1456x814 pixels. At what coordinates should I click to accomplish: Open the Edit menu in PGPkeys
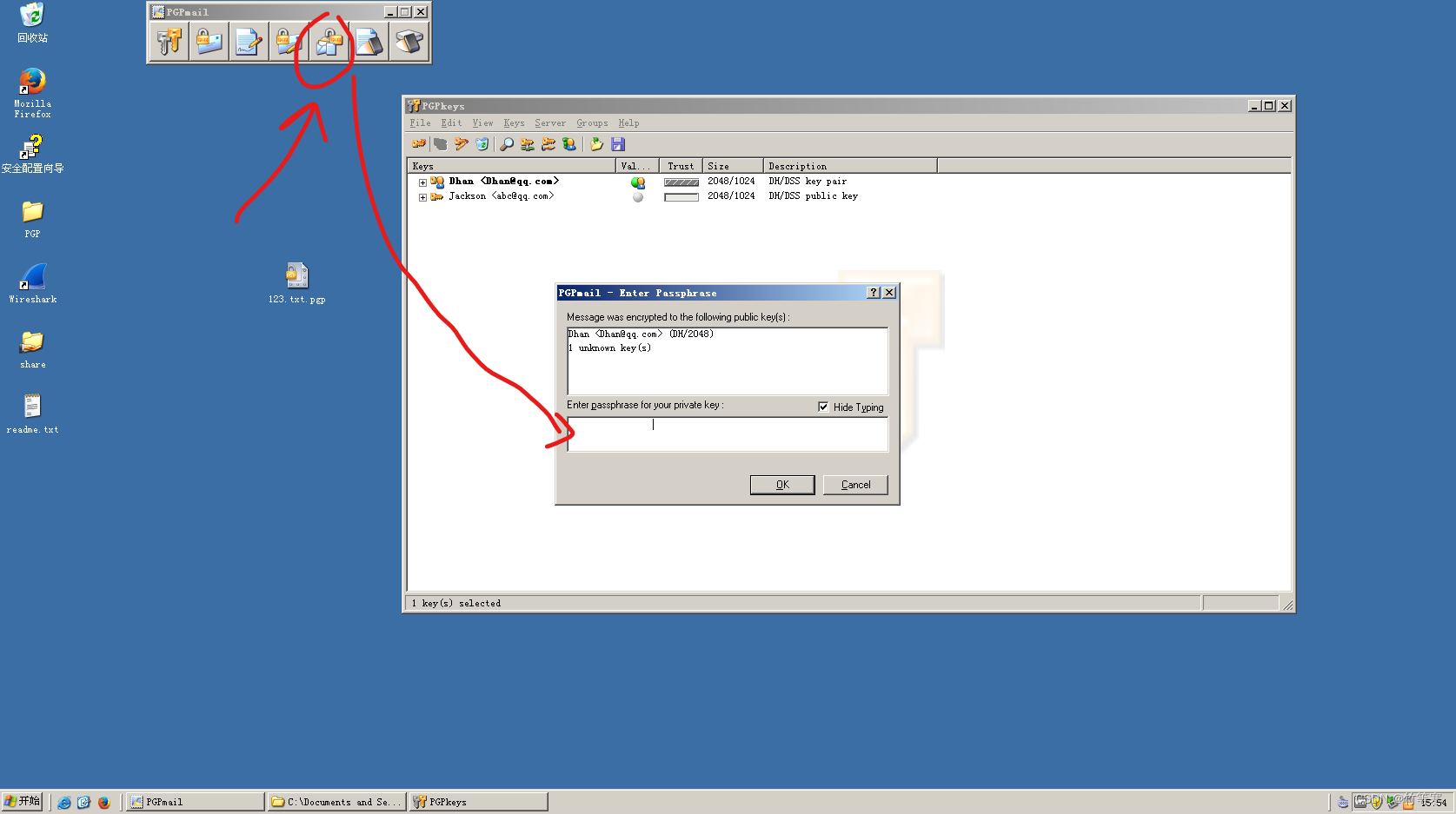(x=451, y=123)
